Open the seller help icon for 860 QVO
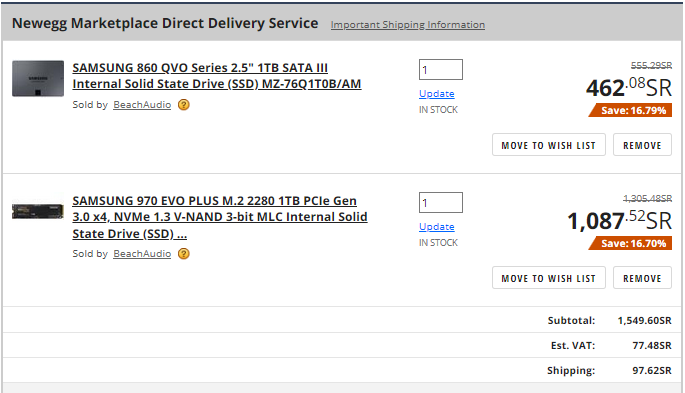The height and width of the screenshot is (393, 685). click(x=184, y=105)
